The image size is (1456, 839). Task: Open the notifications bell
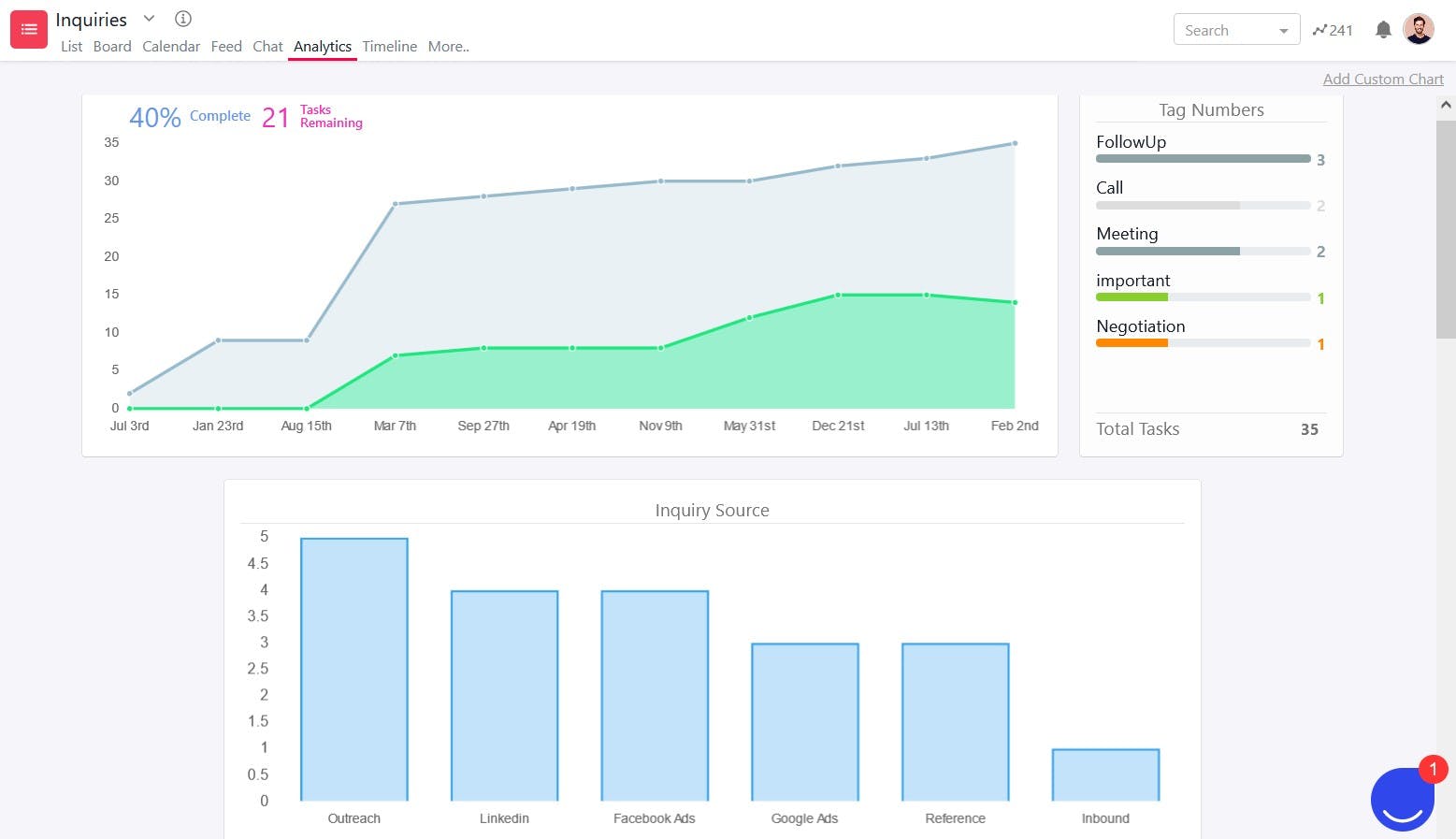1383,30
